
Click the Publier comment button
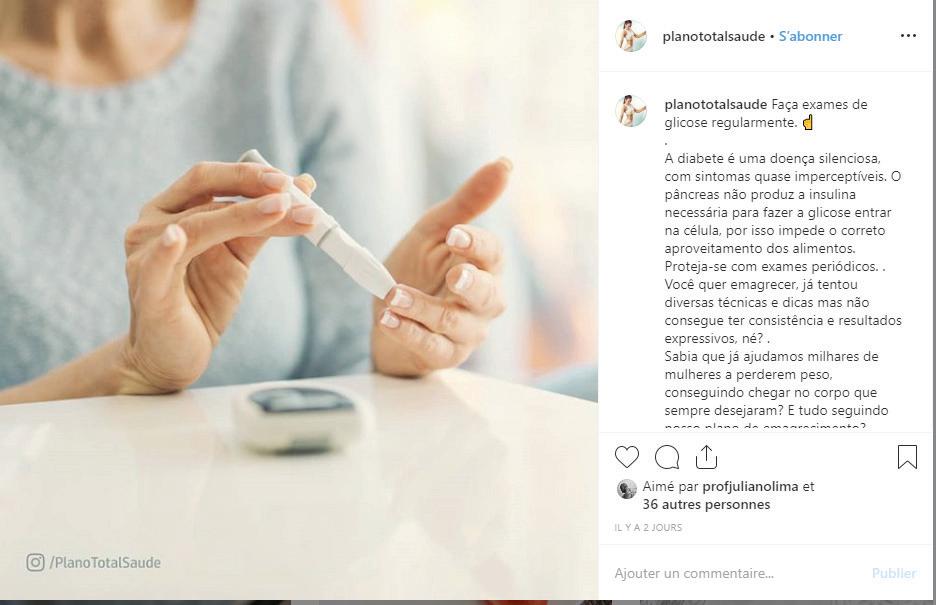click(x=894, y=573)
